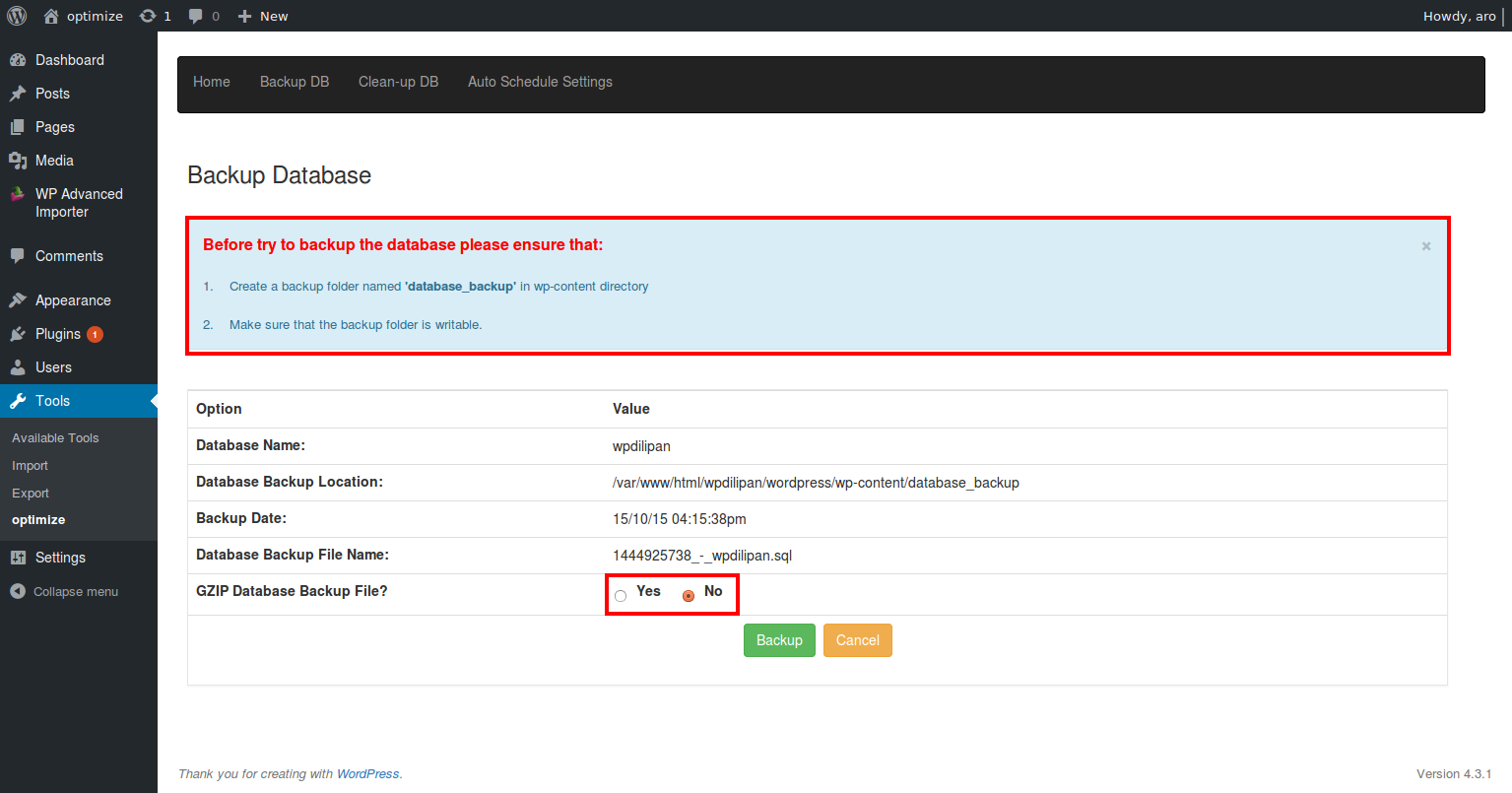The image size is (1512, 793).
Task: Open the Backup DB tab
Action: pyautogui.click(x=295, y=82)
